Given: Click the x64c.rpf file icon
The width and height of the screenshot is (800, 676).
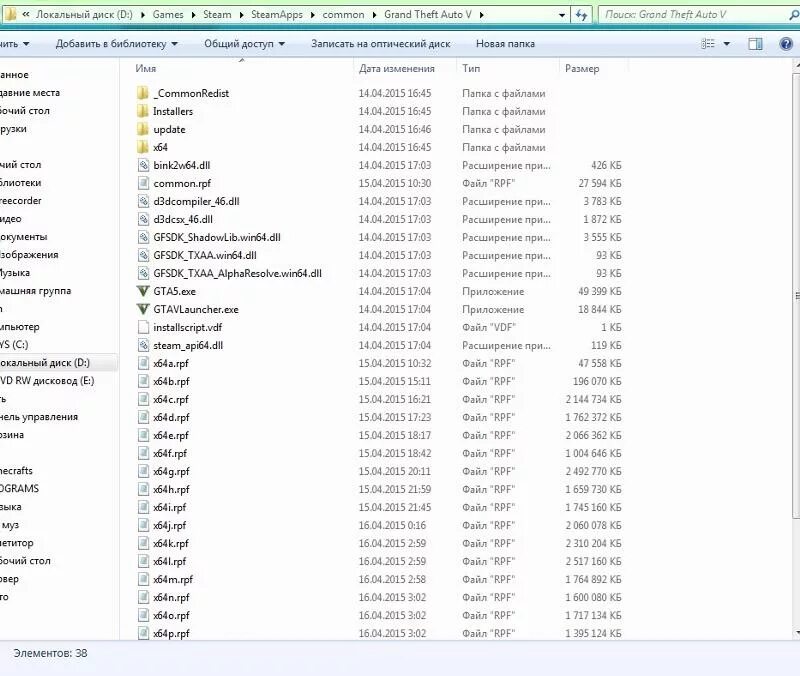Looking at the screenshot, I should tap(143, 399).
